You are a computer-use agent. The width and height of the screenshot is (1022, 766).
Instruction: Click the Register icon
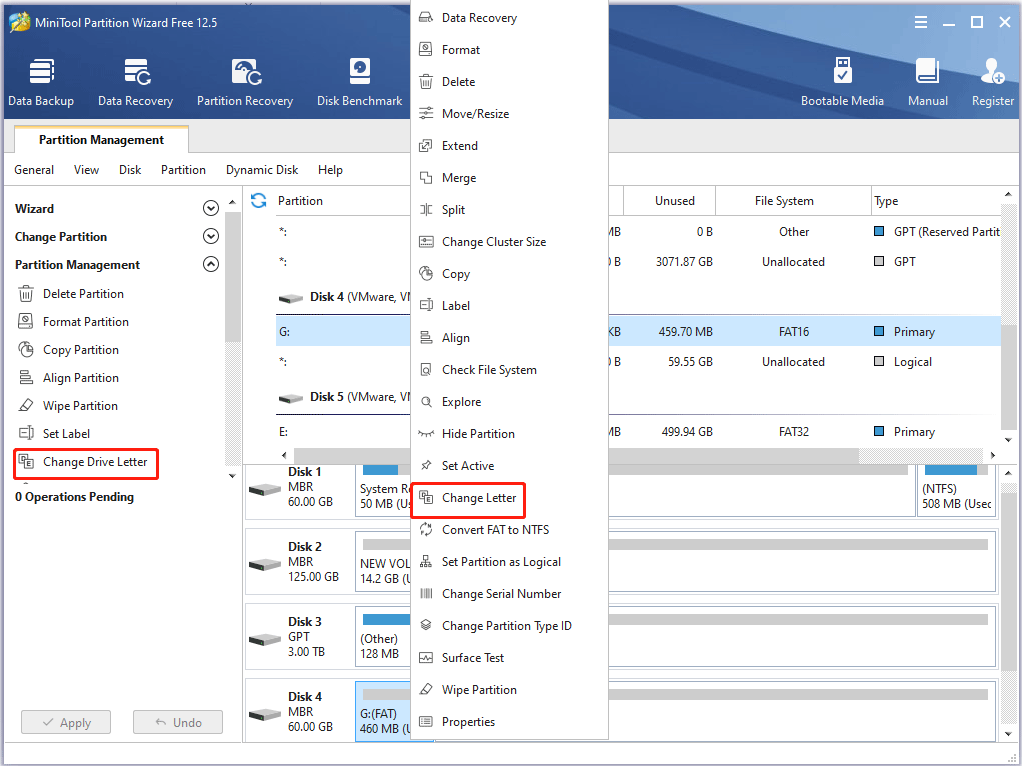click(x=992, y=80)
